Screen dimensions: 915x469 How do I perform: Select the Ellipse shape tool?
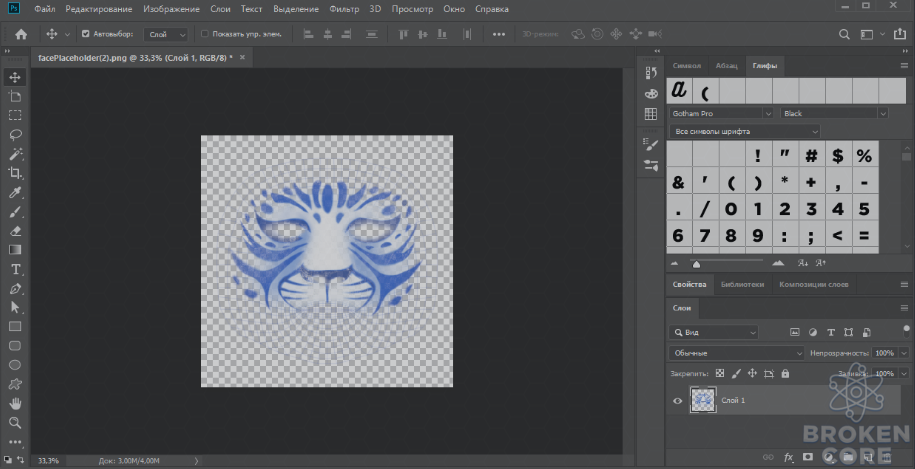click(x=15, y=365)
